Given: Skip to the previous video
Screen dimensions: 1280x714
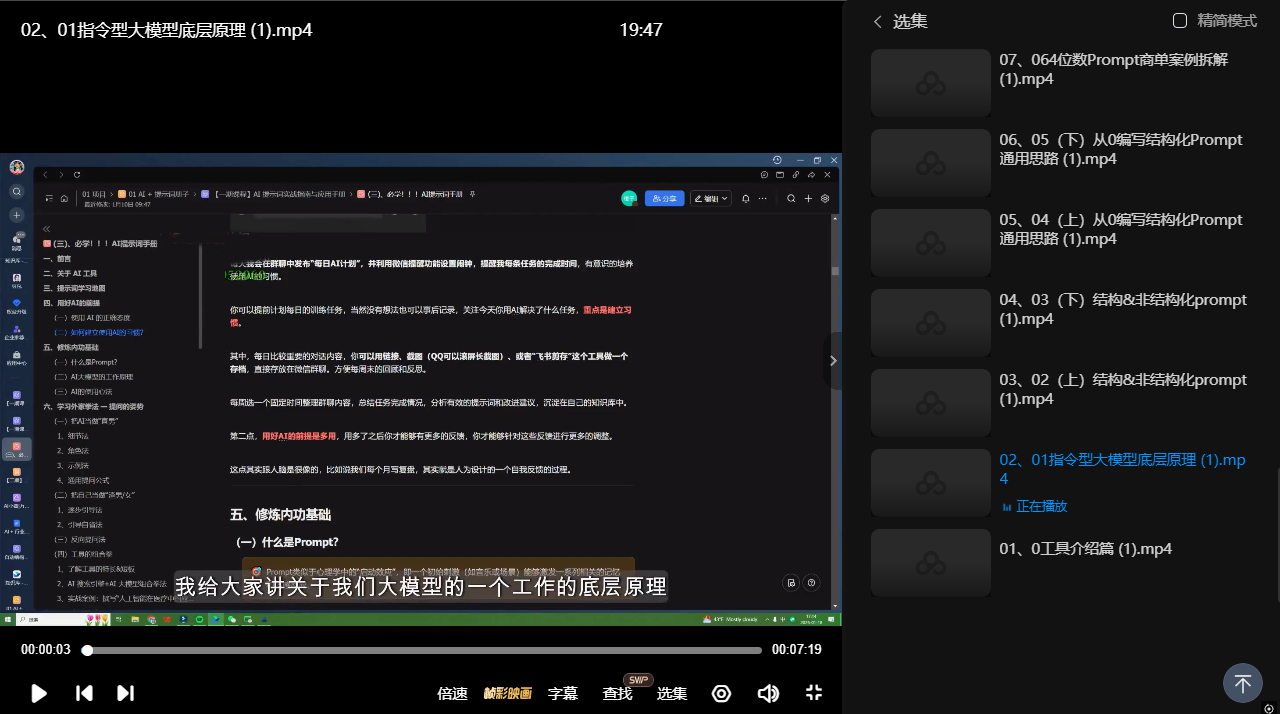Looking at the screenshot, I should point(85,693).
